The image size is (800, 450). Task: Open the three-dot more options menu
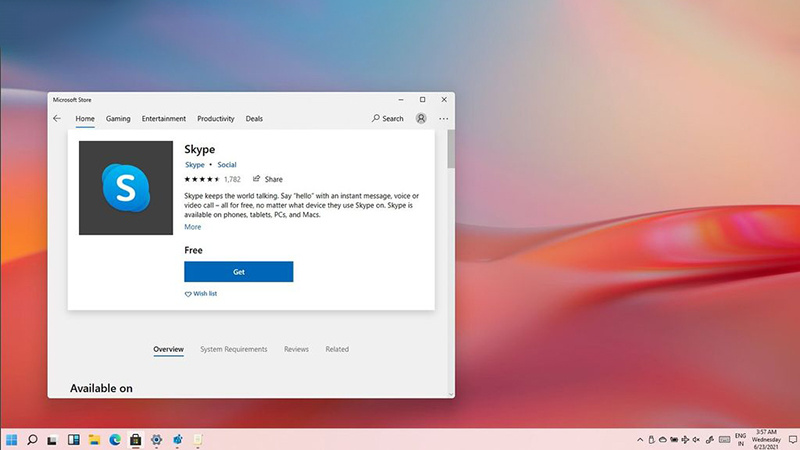pyautogui.click(x=443, y=118)
